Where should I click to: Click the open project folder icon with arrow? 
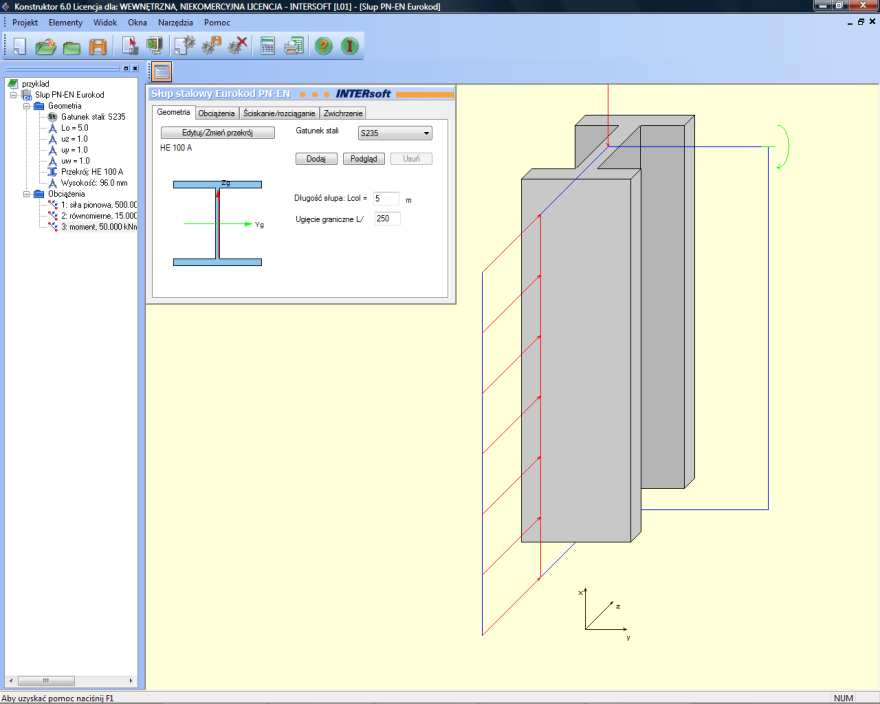(x=45, y=46)
